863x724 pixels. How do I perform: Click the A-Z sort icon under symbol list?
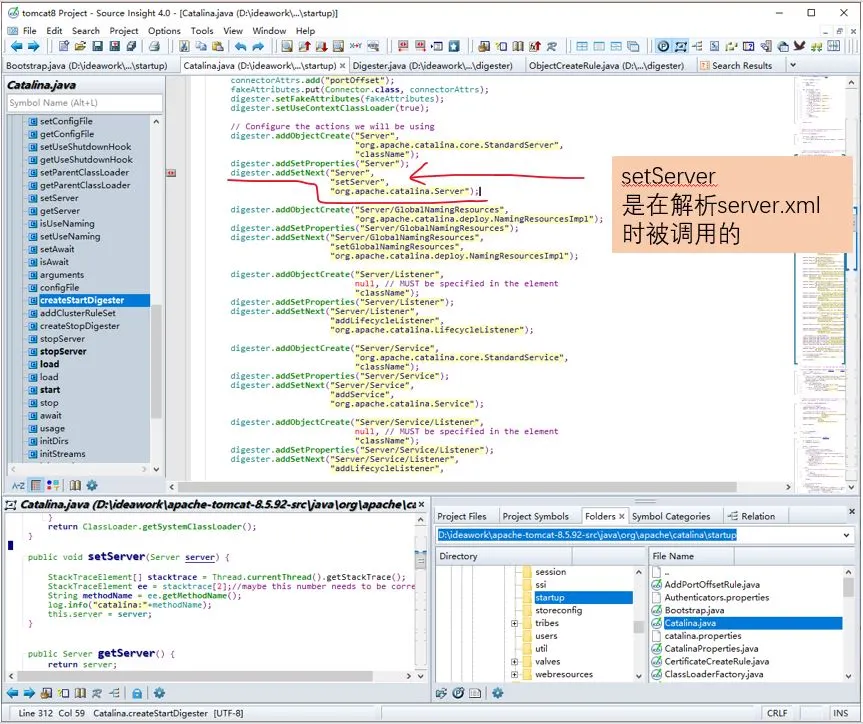pos(18,485)
